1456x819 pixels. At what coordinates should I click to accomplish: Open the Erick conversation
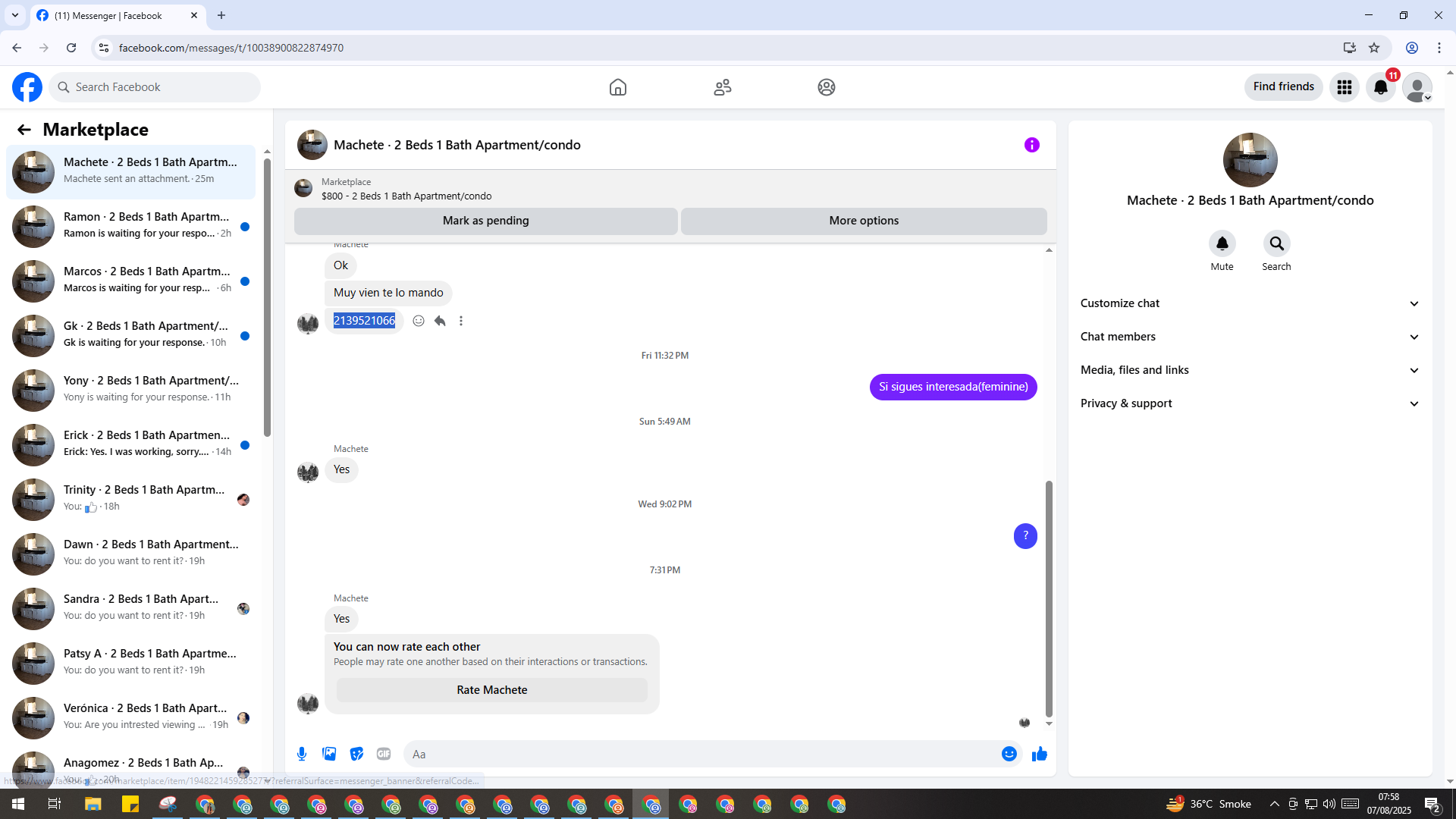point(130,444)
